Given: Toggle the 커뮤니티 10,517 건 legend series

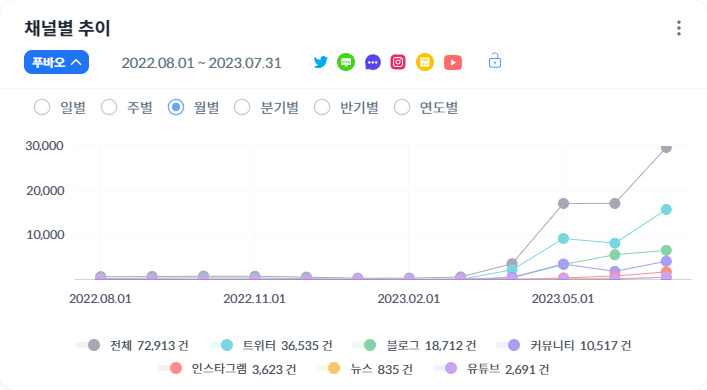Looking at the screenshot, I should coord(564,345).
